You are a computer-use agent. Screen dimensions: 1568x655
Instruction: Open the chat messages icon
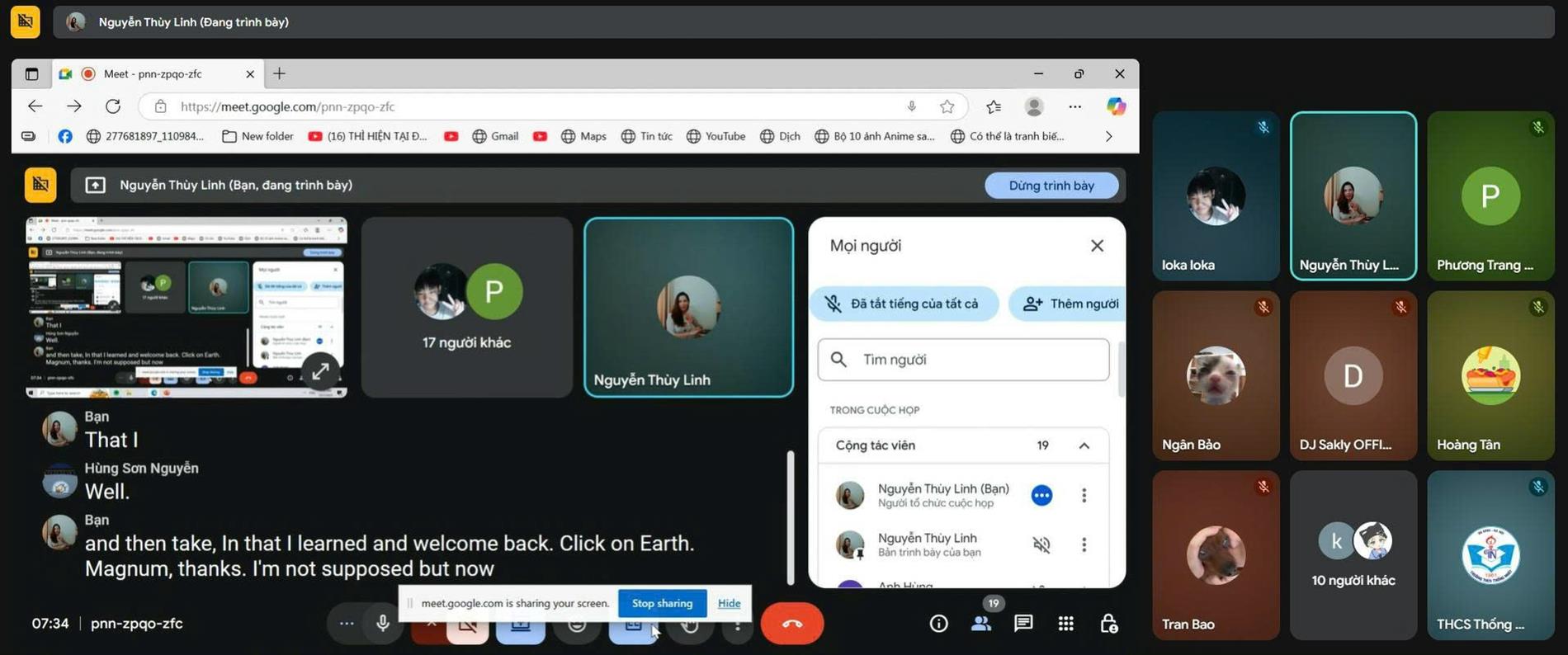1023,623
